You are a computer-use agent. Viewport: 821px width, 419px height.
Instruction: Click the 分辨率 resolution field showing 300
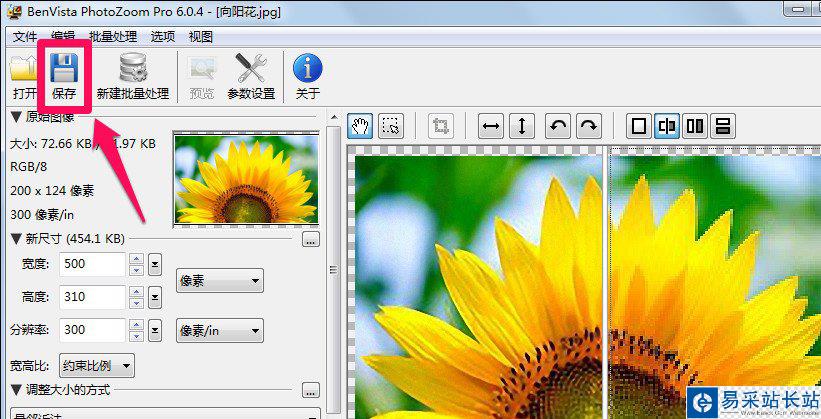click(92, 330)
